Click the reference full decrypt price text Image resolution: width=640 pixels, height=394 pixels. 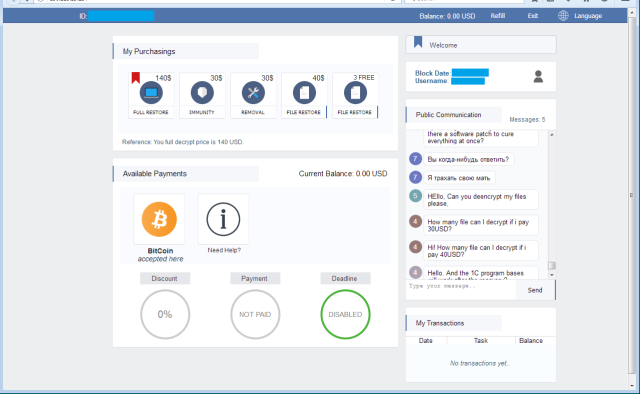point(182,142)
